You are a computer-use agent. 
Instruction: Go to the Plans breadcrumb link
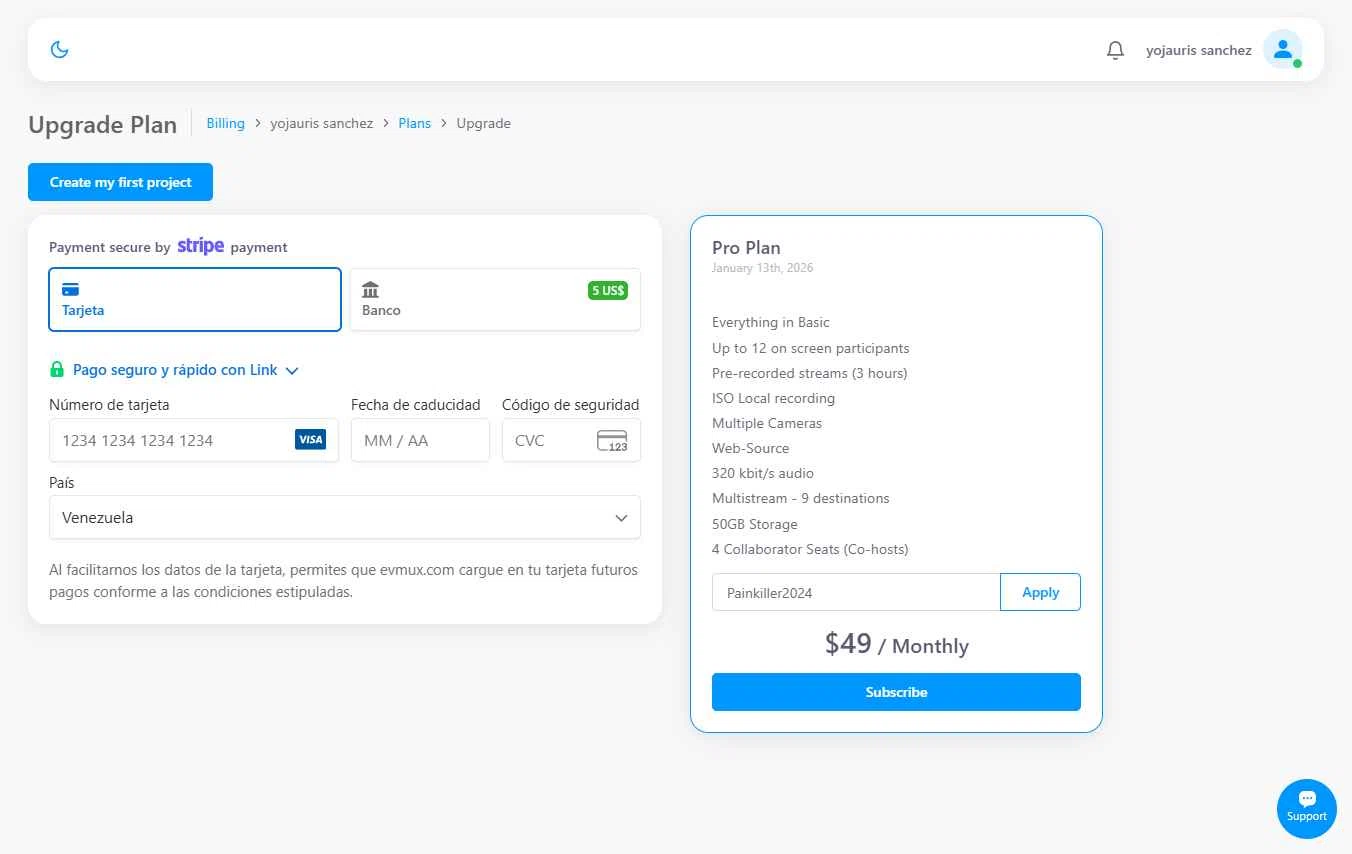[415, 123]
